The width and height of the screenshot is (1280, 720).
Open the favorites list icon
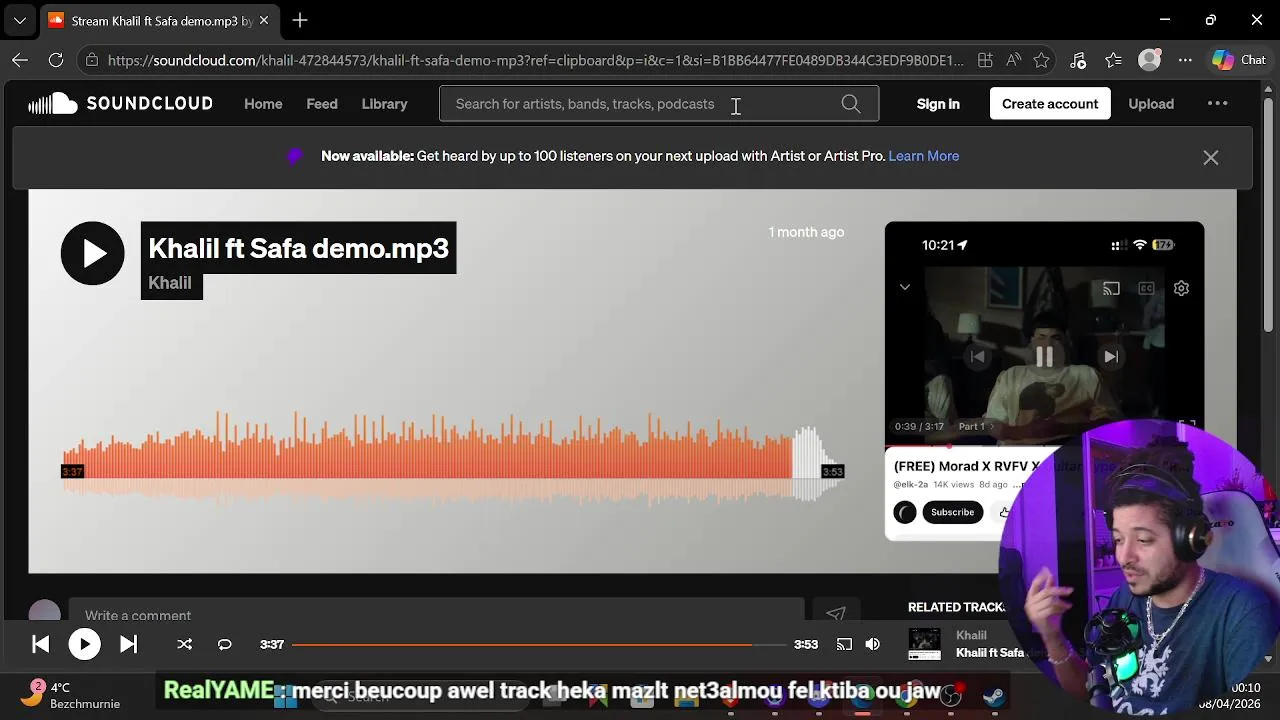tap(1113, 60)
